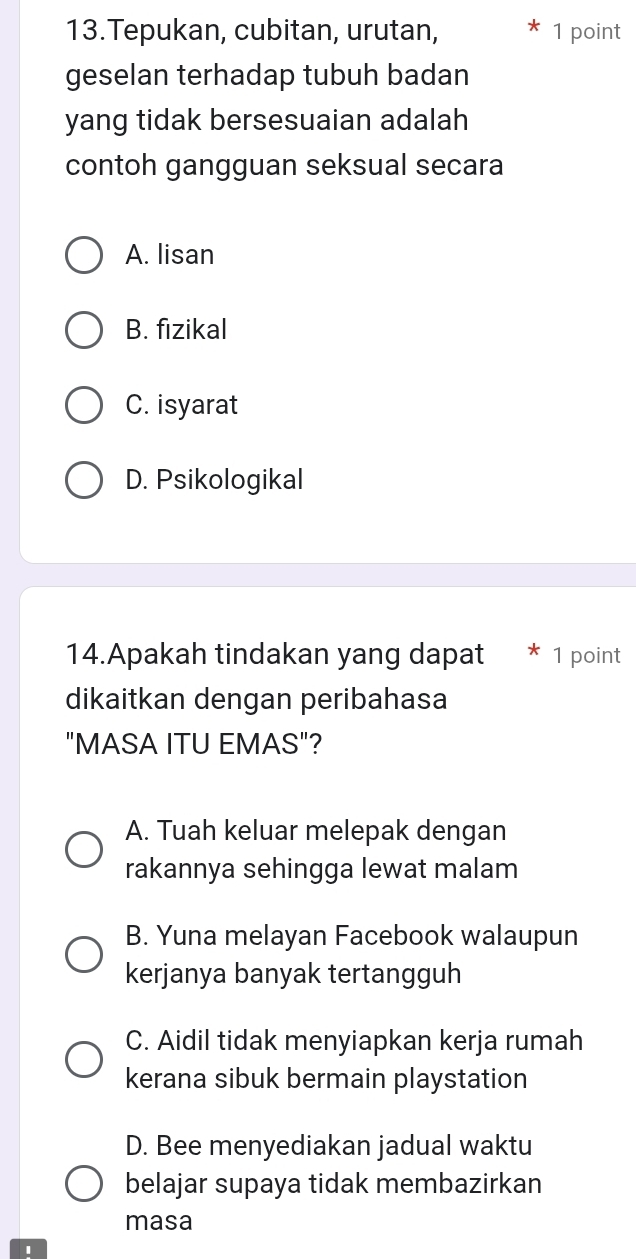This screenshot has height=1259, width=636.
Task: Pick radio for 'D. Bee menyediakan jadual'
Action: (84, 1183)
